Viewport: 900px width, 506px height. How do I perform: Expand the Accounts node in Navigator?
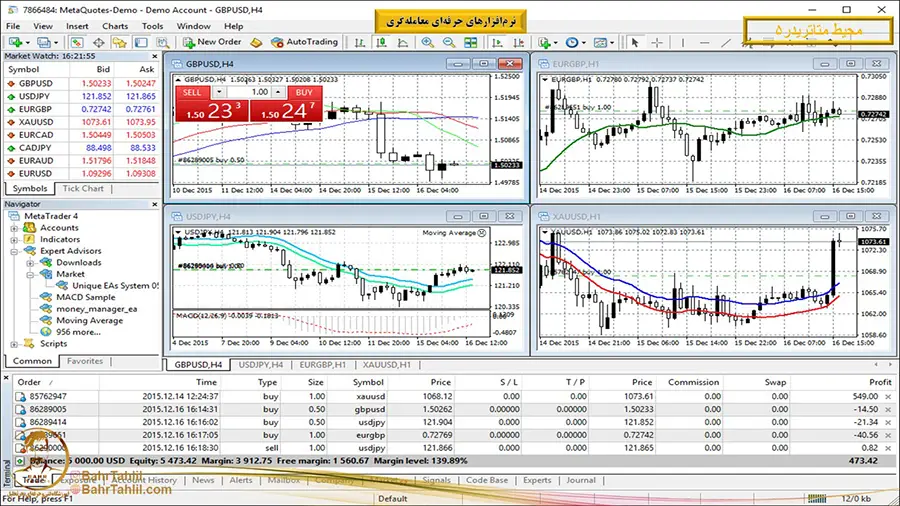14,228
